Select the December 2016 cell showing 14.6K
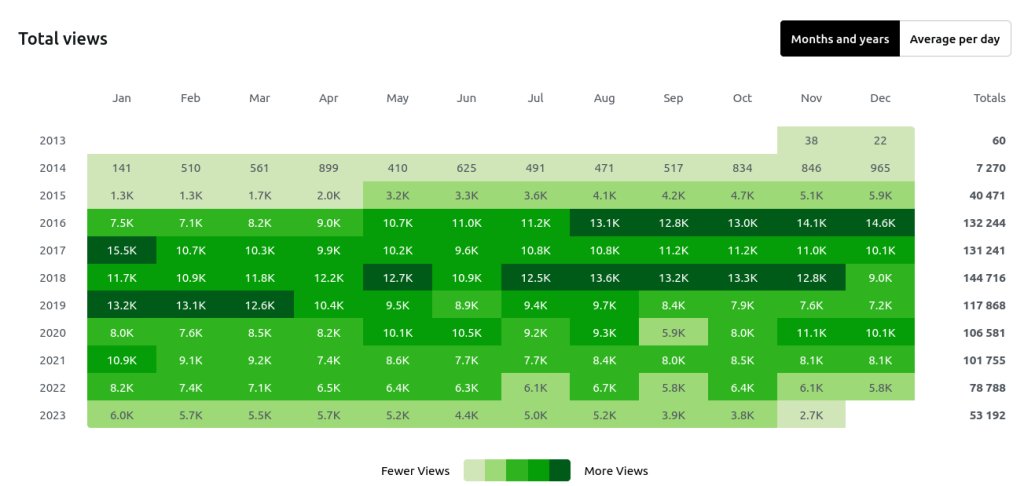The image size is (1024, 486). (x=880, y=223)
